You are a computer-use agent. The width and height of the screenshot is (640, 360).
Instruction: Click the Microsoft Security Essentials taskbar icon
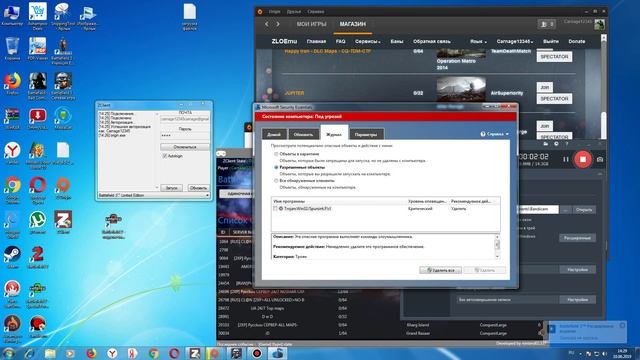pos(278,353)
